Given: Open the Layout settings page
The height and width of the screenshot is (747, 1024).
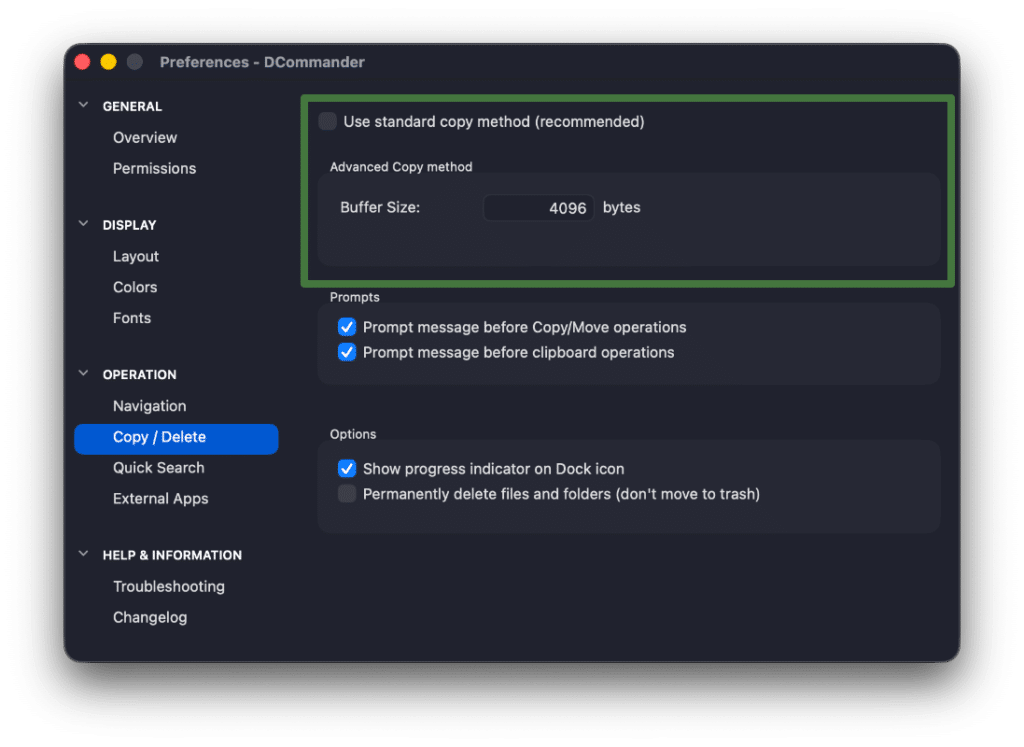Looking at the screenshot, I should [x=135, y=256].
